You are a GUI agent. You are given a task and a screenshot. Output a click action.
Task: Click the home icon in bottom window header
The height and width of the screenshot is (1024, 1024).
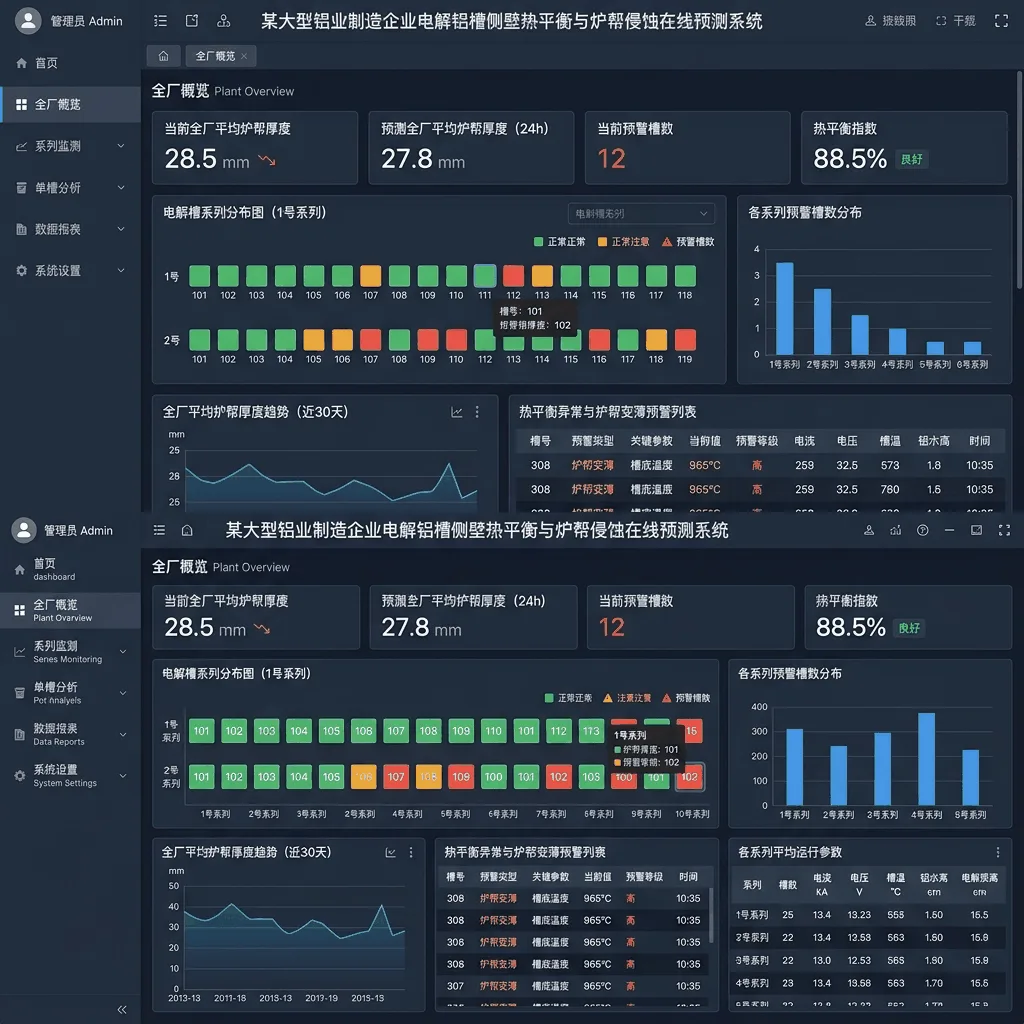coord(187,530)
